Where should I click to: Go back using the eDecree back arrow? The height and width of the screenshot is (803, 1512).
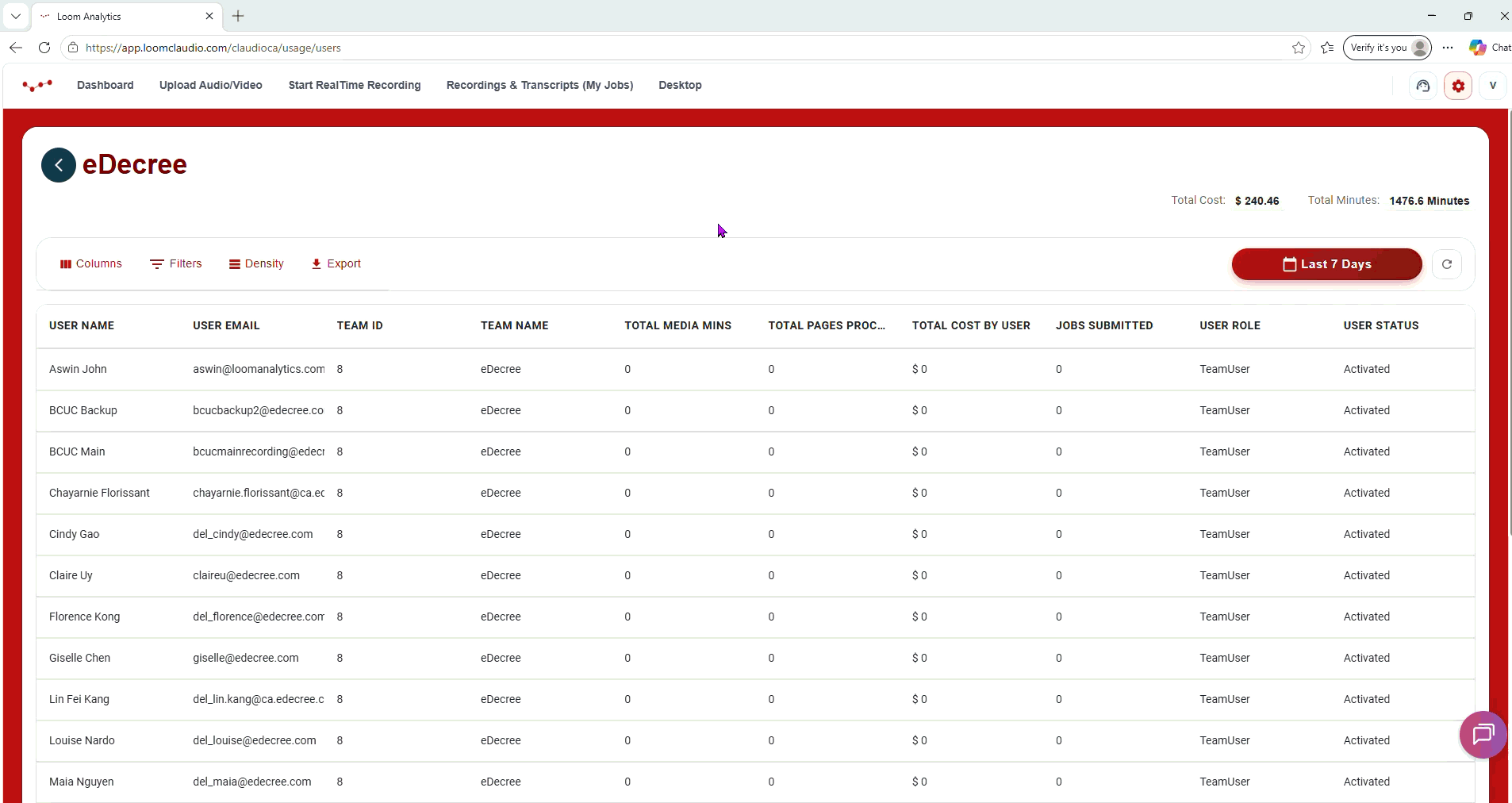click(x=59, y=165)
